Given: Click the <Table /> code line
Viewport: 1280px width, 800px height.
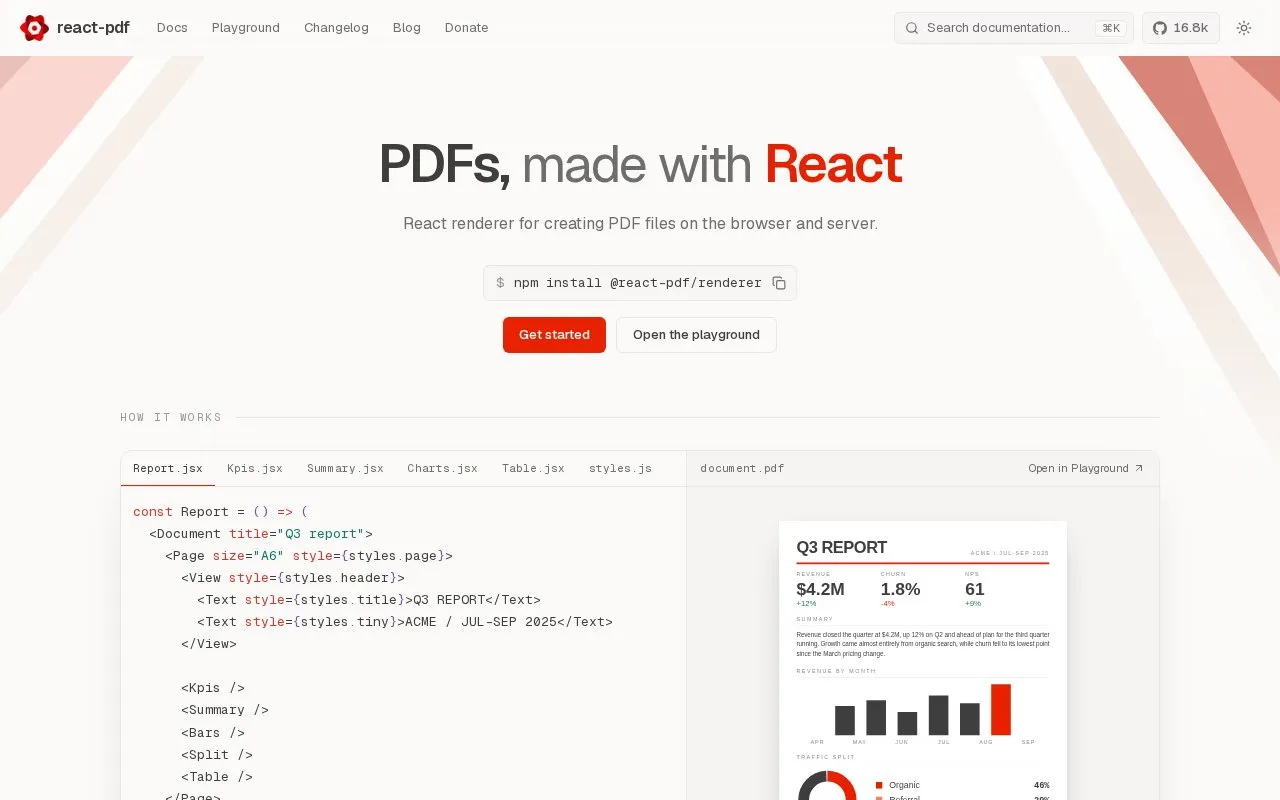Looking at the screenshot, I should coord(217,777).
